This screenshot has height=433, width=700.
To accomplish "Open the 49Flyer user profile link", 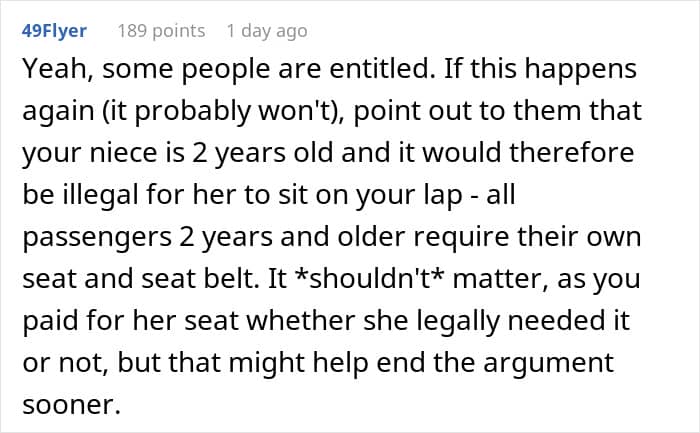I will 54,31.
